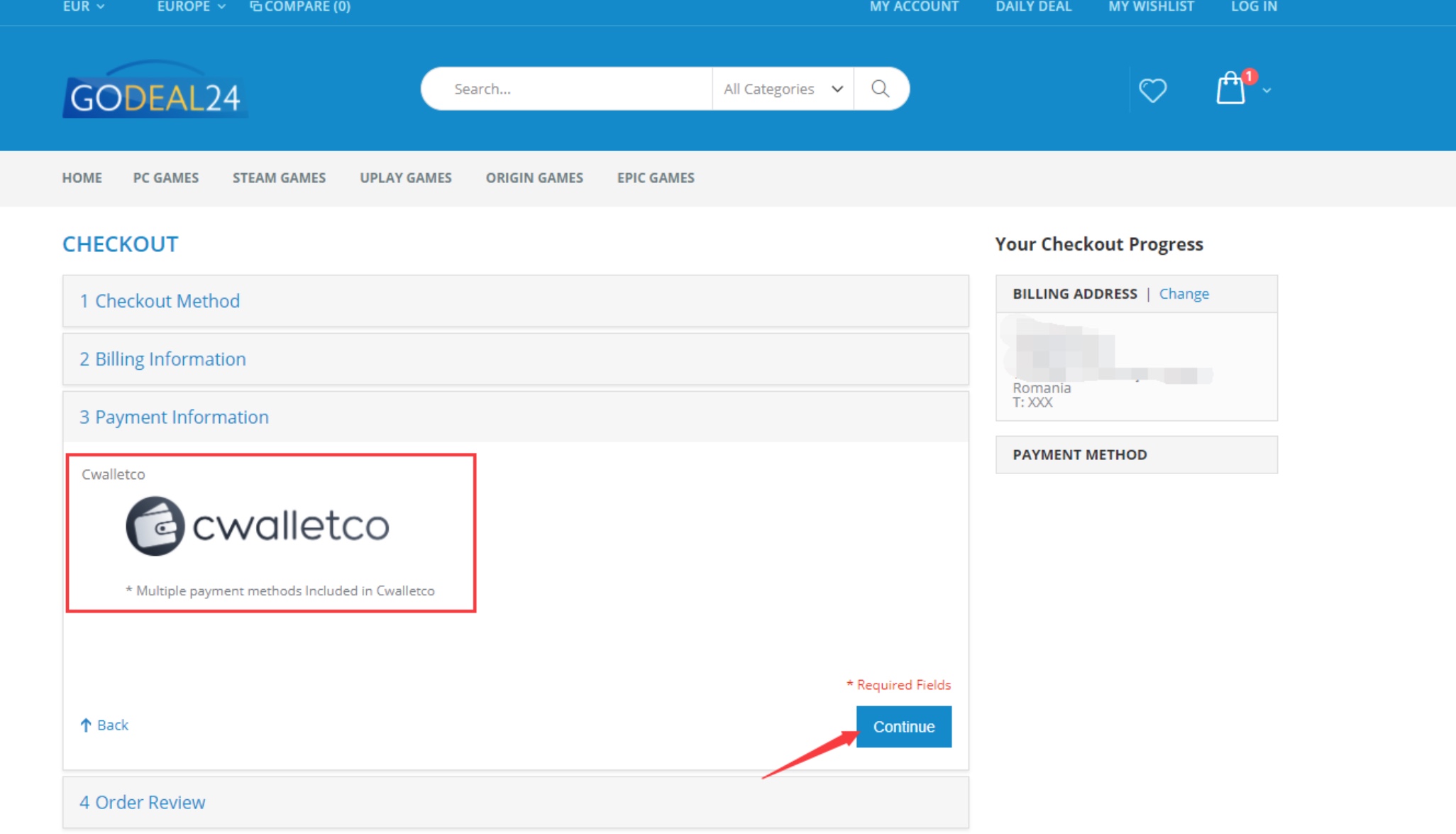1456x834 pixels.
Task: Click the search magnifier icon
Action: point(880,89)
